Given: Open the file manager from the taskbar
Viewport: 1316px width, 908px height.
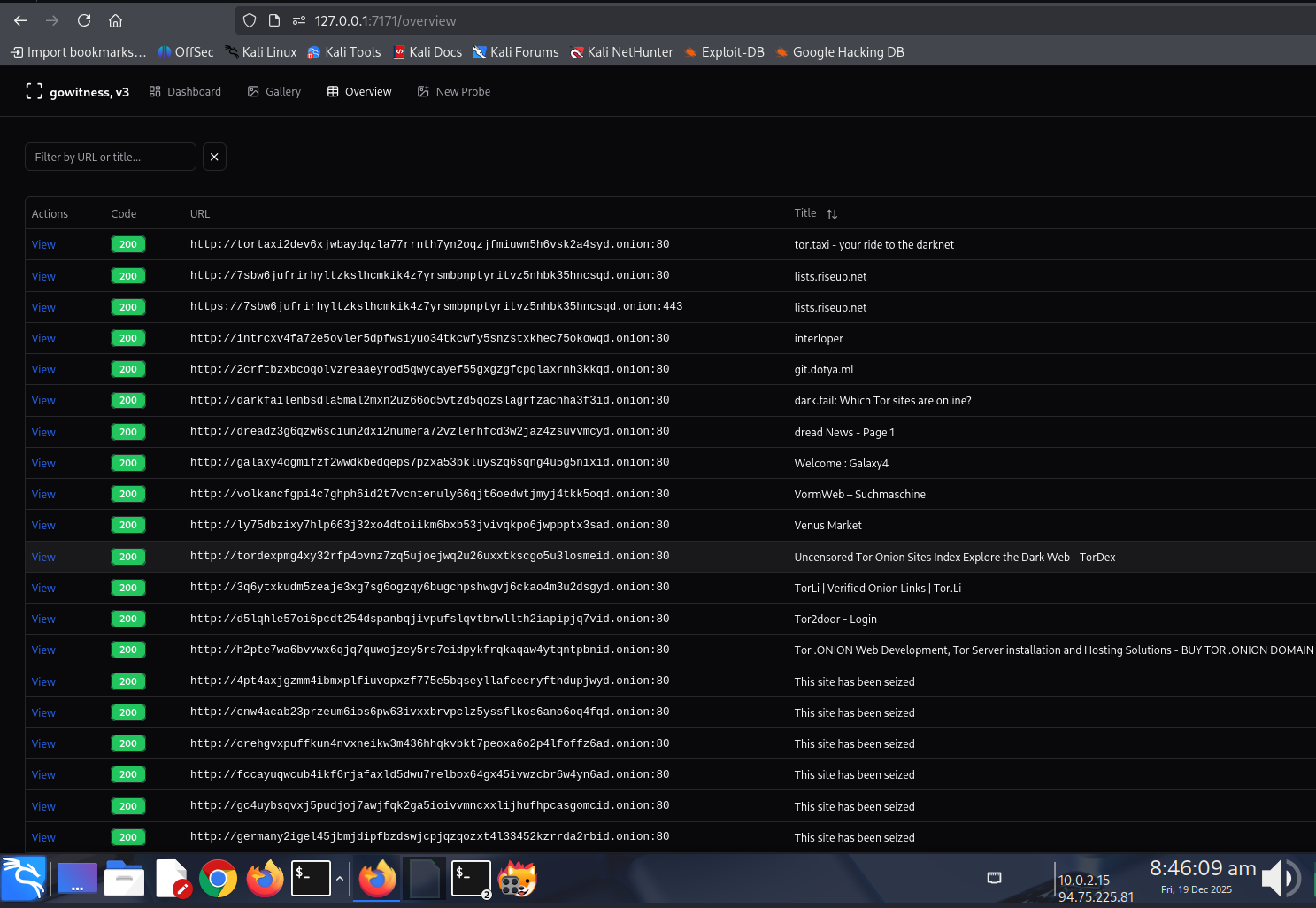Looking at the screenshot, I should click(124, 879).
